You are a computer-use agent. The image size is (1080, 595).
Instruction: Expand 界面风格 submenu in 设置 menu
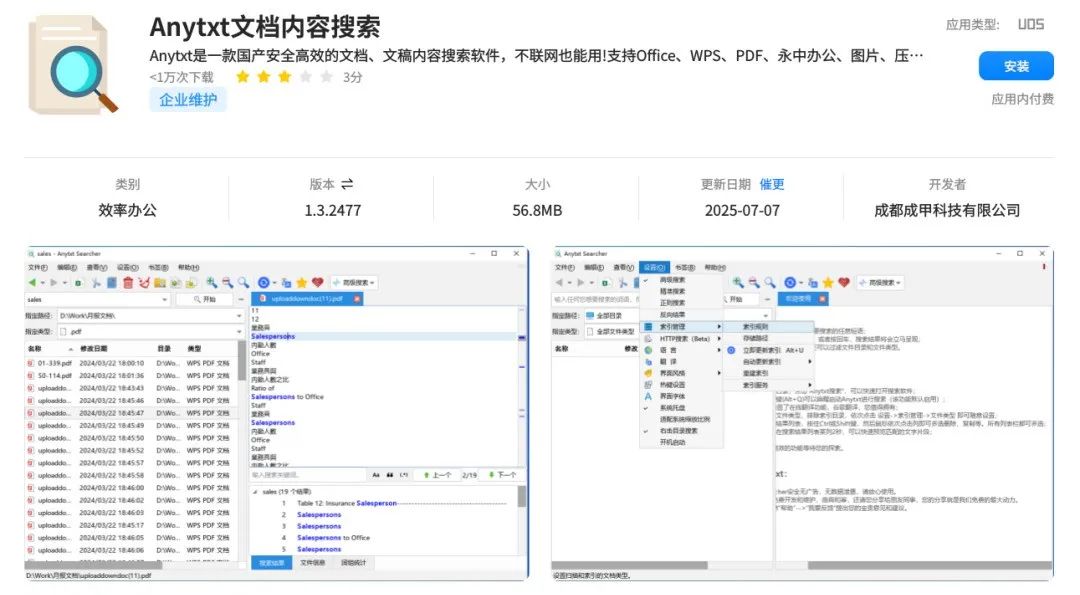(x=681, y=373)
